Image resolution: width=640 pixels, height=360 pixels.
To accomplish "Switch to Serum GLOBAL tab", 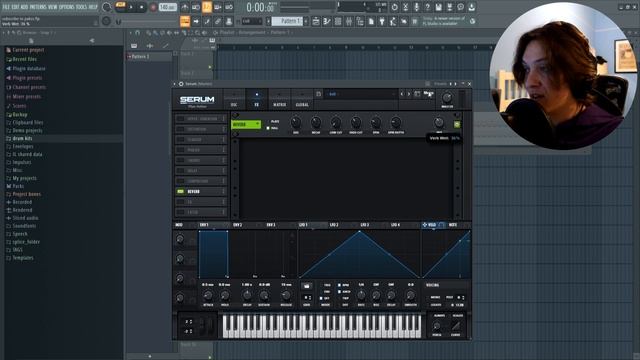I will (302, 100).
